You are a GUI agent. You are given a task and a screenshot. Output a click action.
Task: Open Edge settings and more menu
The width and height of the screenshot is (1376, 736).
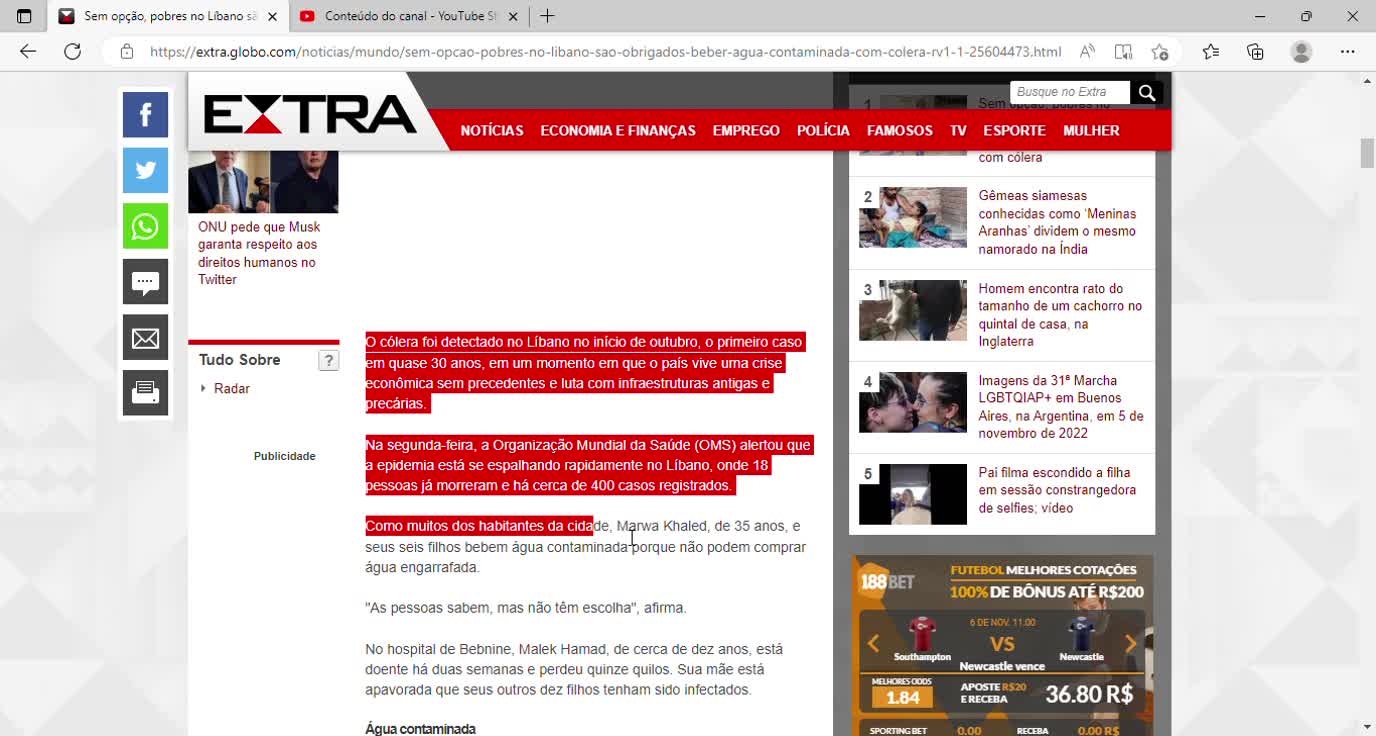tap(1347, 52)
